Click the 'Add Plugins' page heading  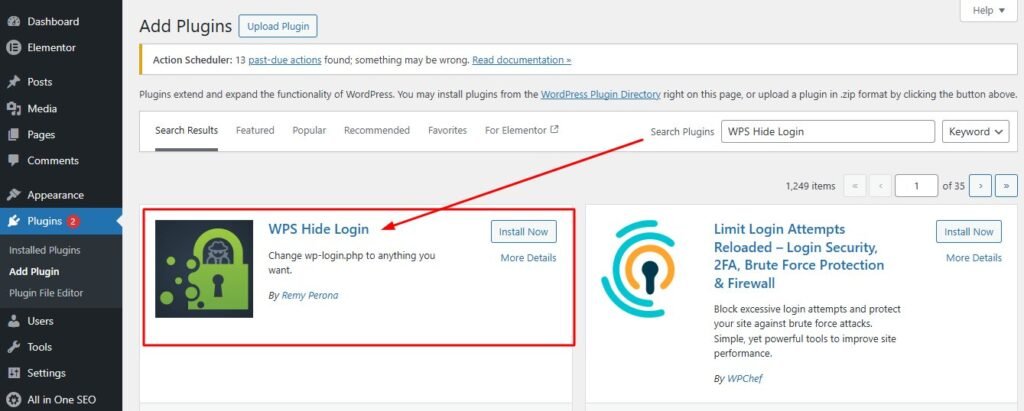point(185,26)
